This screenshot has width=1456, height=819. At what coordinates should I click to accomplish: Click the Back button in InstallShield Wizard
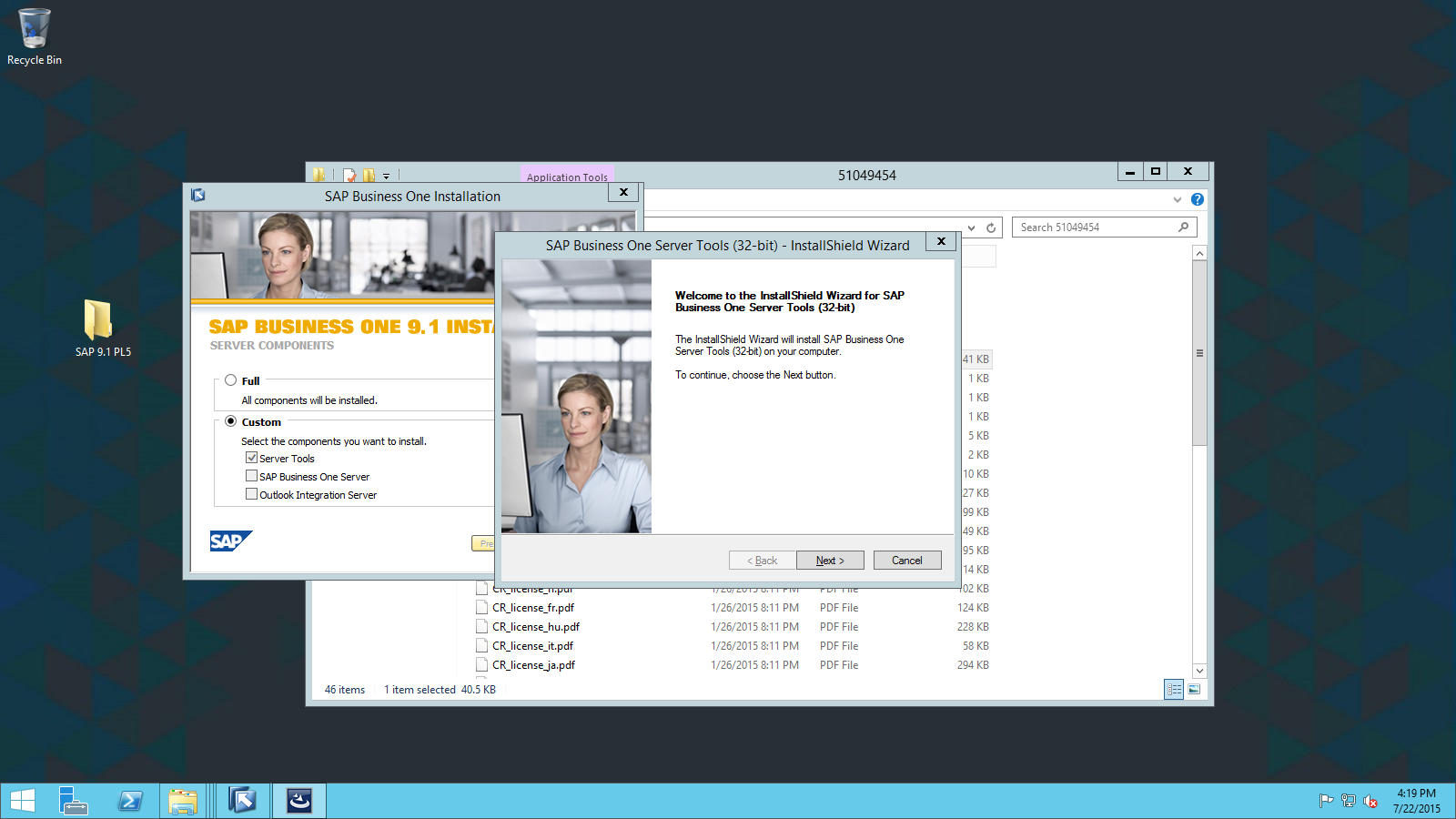[x=763, y=561]
